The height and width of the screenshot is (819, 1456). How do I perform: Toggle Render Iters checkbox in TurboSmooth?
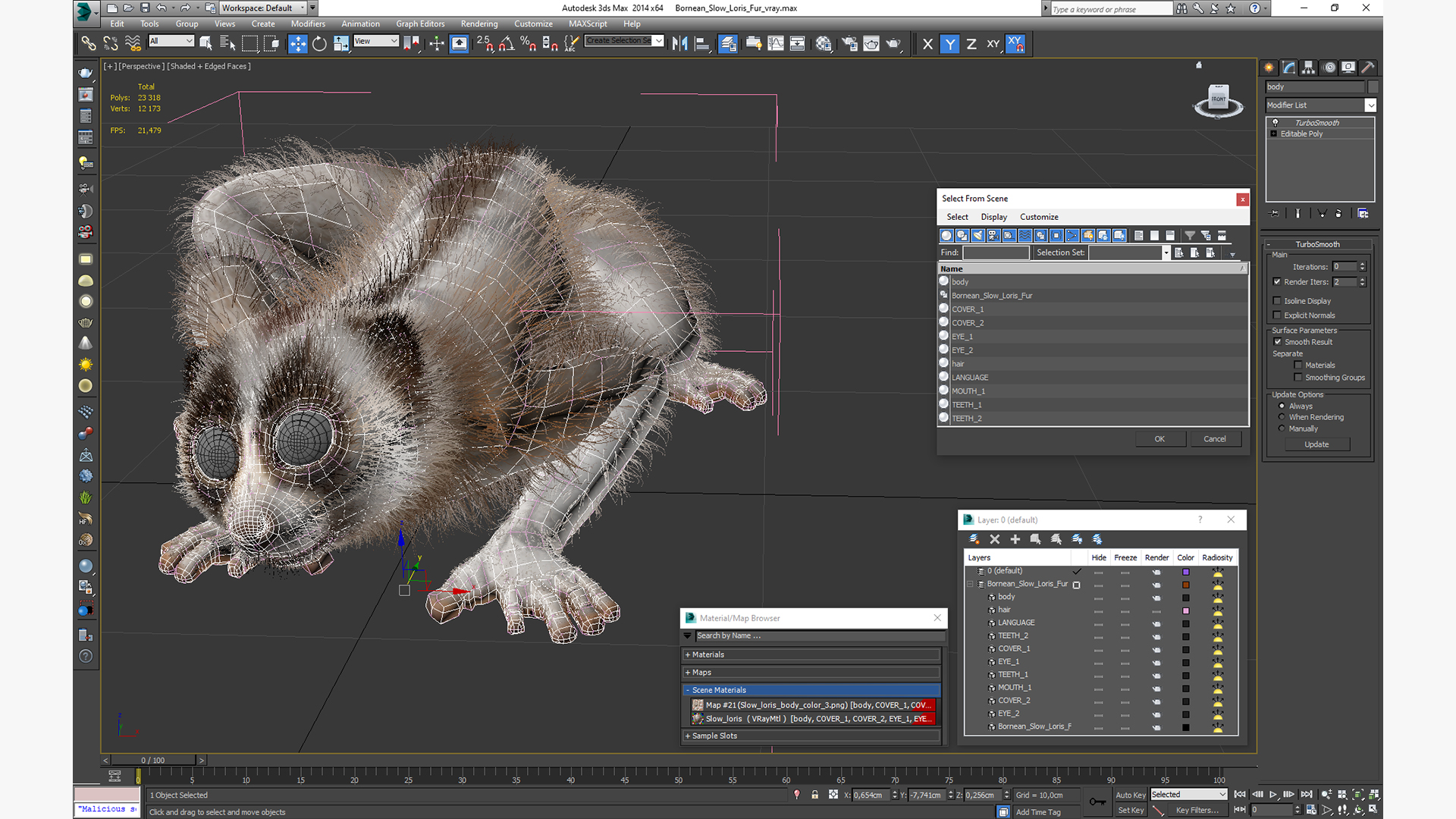pyautogui.click(x=1278, y=281)
